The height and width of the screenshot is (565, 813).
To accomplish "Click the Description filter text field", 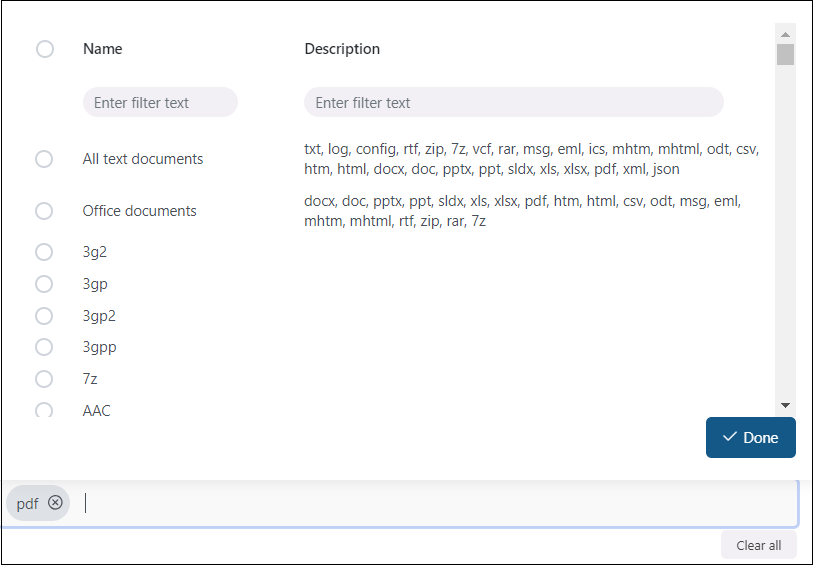I will click(x=513, y=103).
